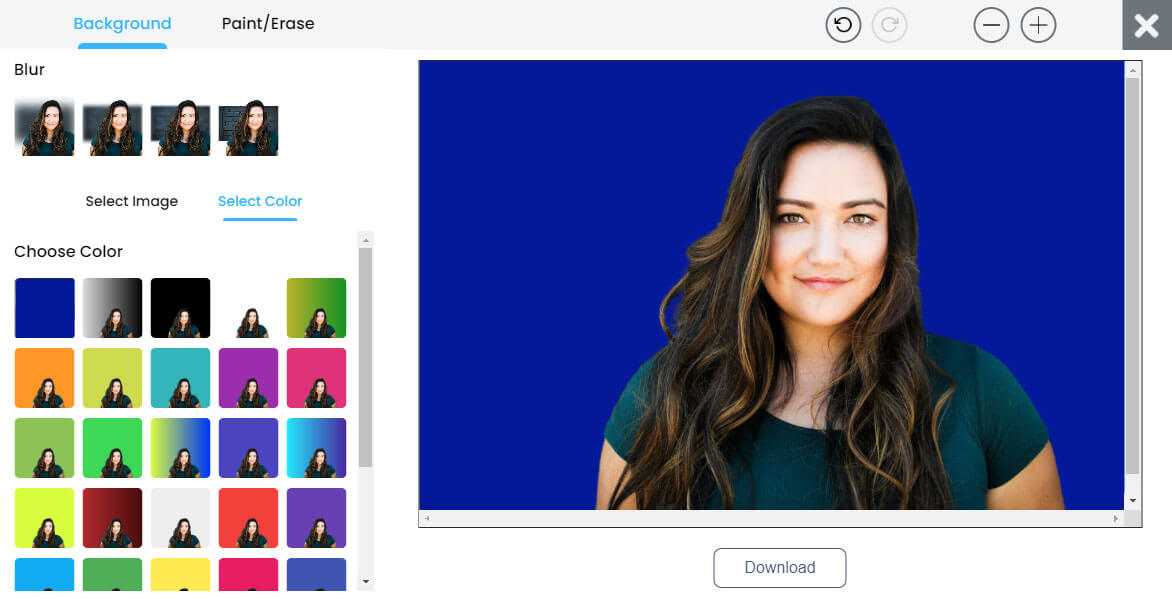1172x599 pixels.
Task: Close the editor with the X icon
Action: 1146,25
